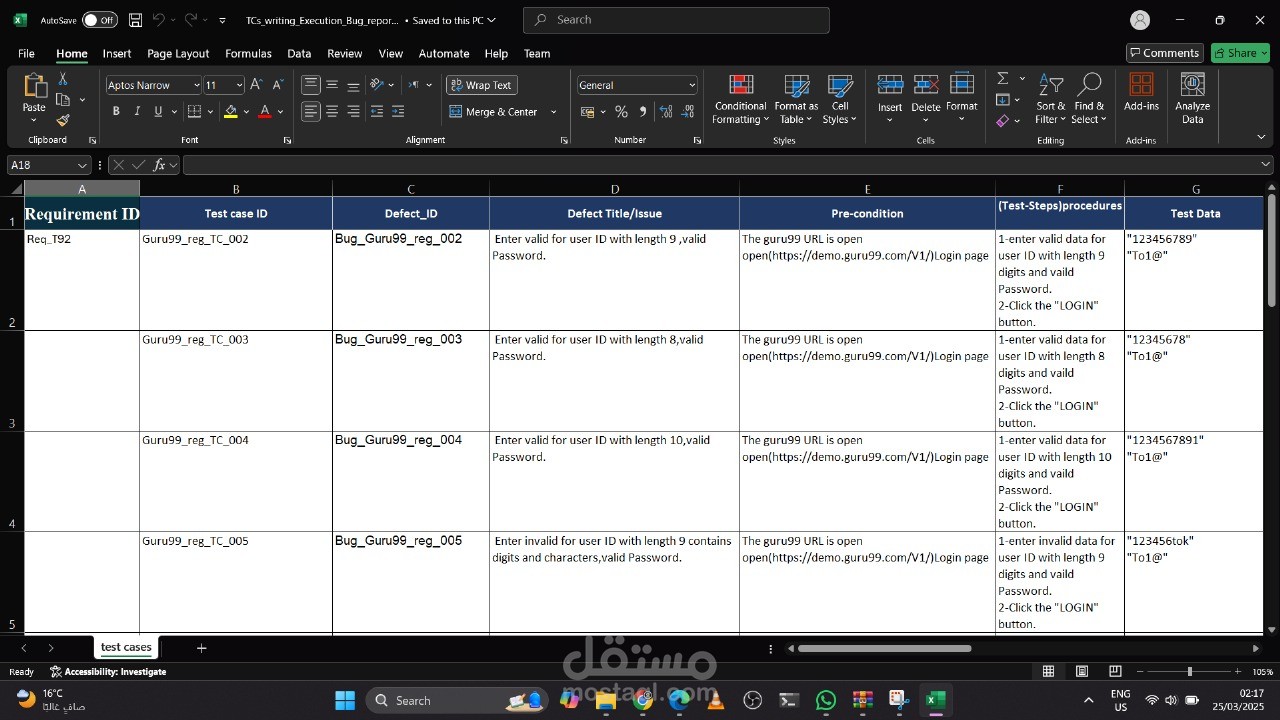Screen dimensions: 1280x720
Task: Click the Cut scissors icon
Action: [63, 79]
